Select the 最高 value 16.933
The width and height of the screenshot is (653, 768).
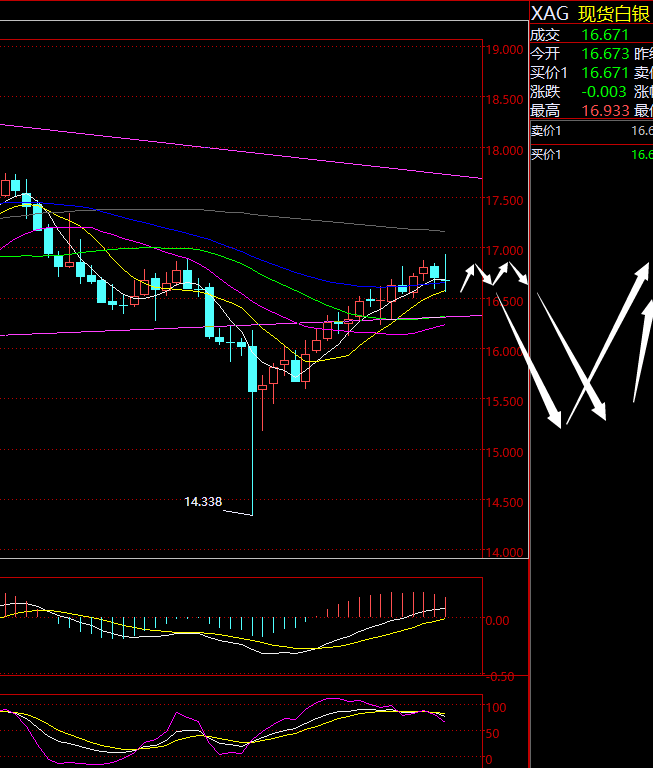605,111
